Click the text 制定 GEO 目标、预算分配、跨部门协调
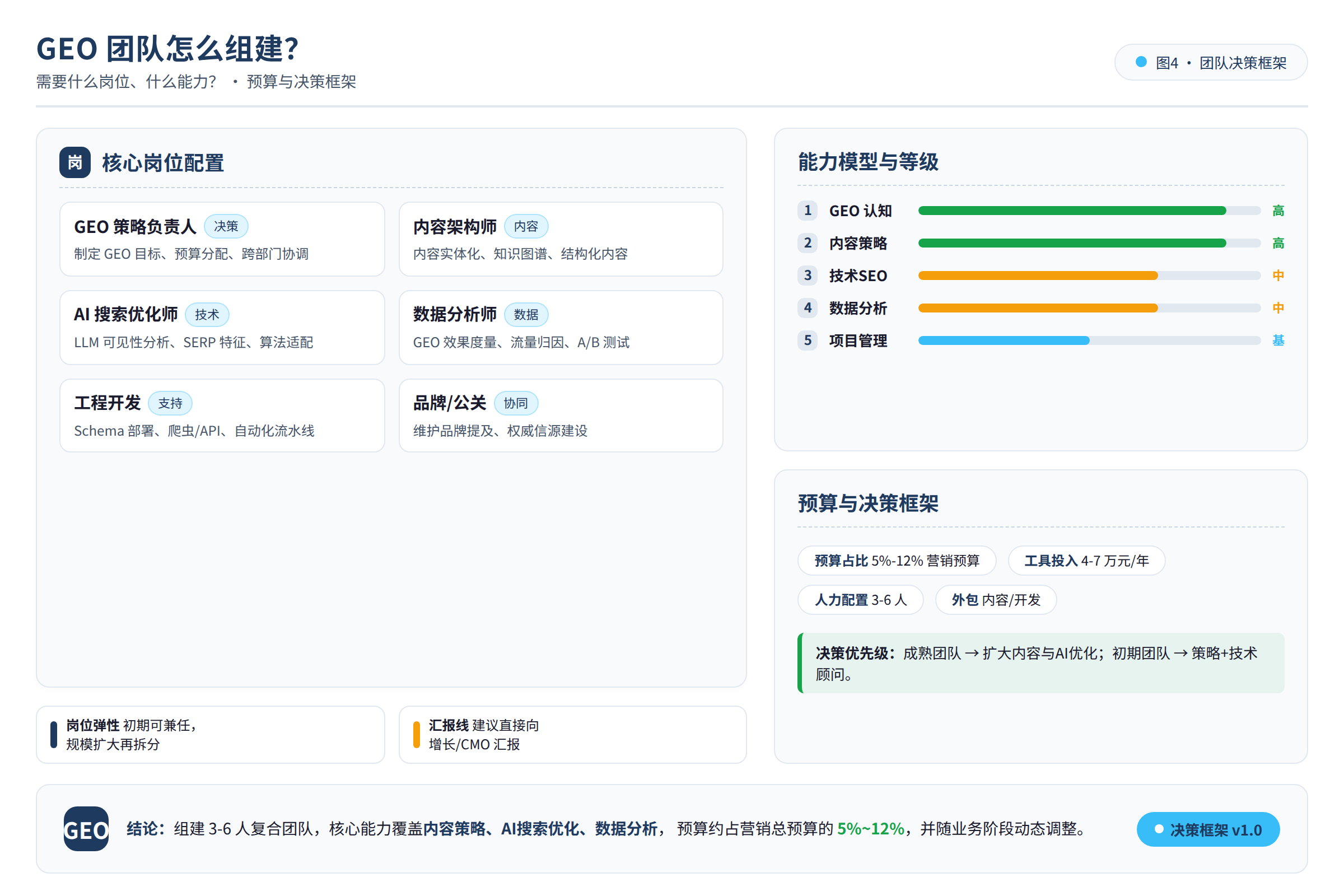This screenshot has height=896, width=1344. pyautogui.click(x=191, y=254)
